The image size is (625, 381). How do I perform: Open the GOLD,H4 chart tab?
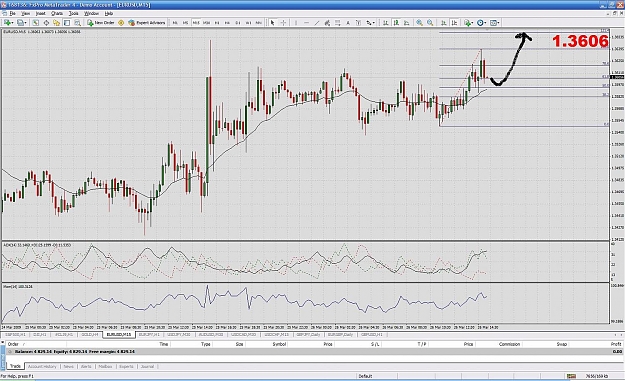[x=90, y=335]
